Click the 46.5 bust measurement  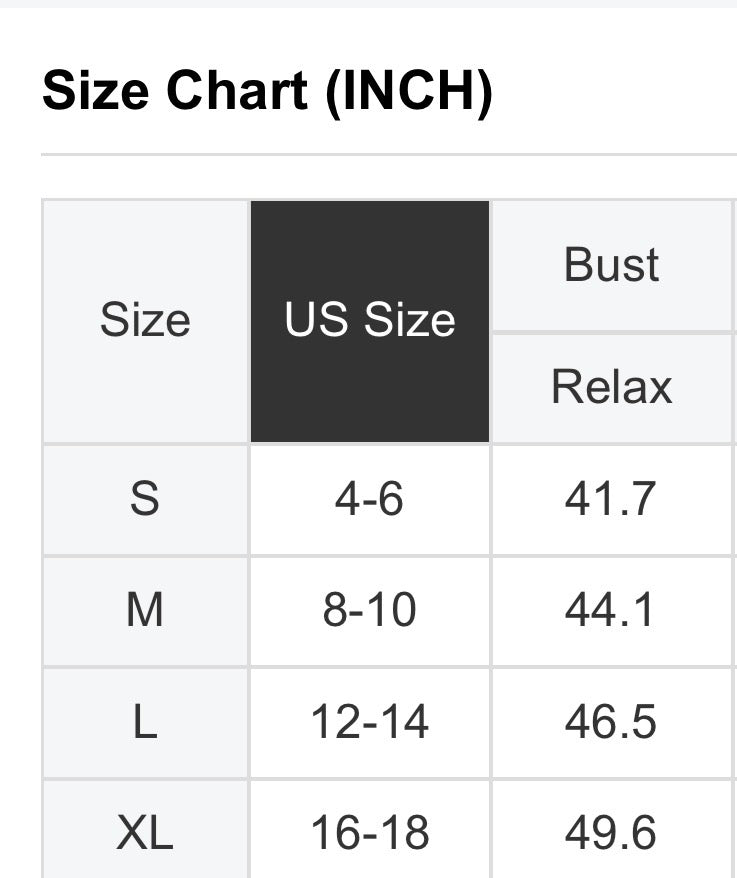[611, 722]
